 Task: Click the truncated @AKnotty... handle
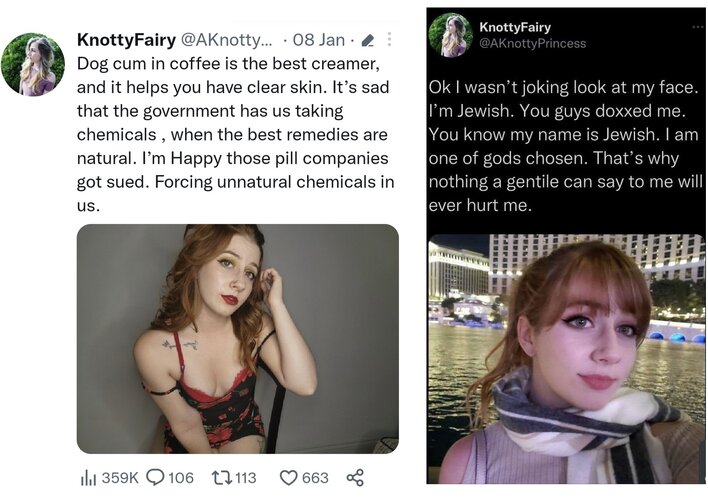point(227,40)
